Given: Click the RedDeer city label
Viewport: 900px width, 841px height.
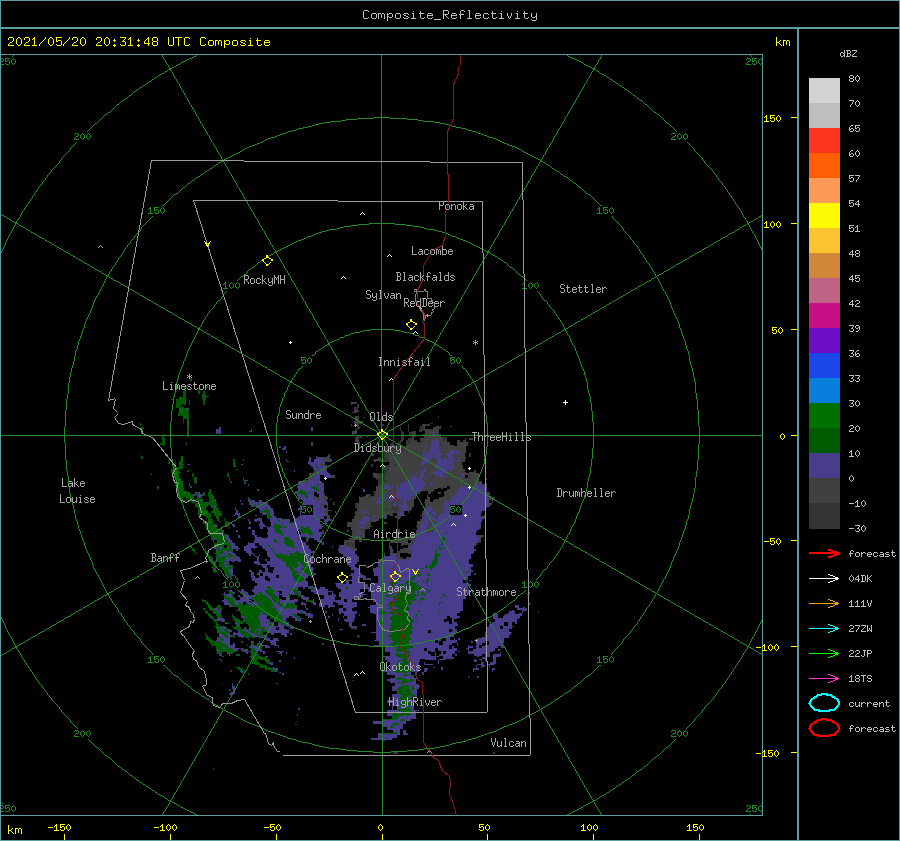Looking at the screenshot, I should [424, 303].
